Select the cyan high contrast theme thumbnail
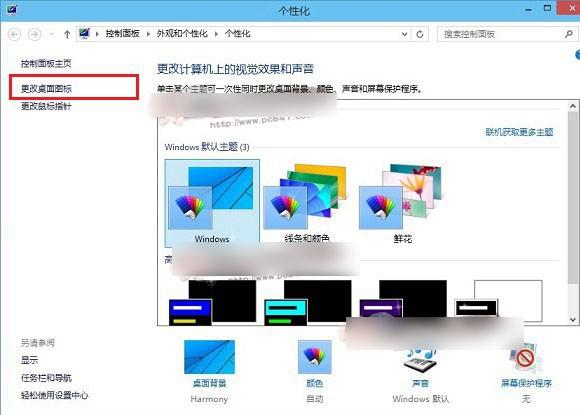The height and width of the screenshot is (415, 580). (307, 303)
